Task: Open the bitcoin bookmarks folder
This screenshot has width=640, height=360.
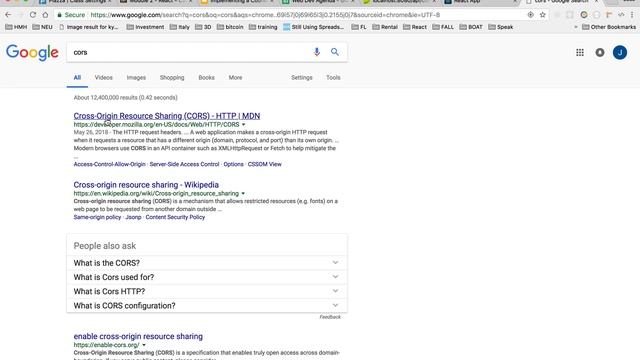Action: point(230,27)
